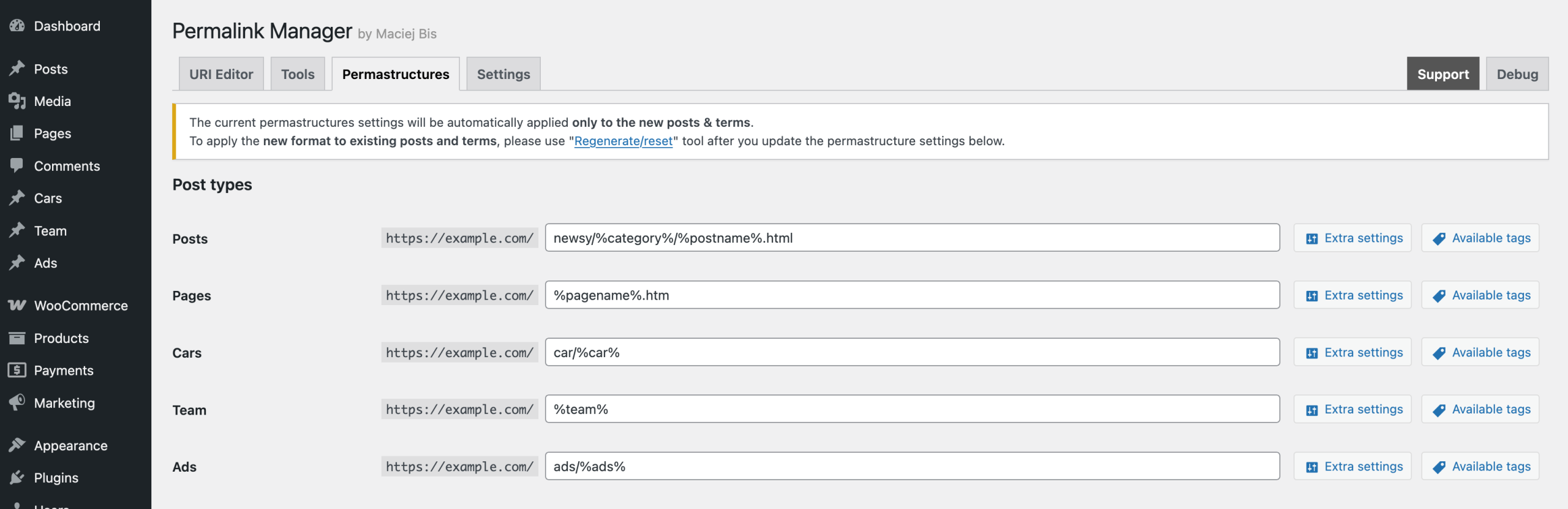Switch to the Settings tab
Screen dimensions: 1568x509
[503, 74]
